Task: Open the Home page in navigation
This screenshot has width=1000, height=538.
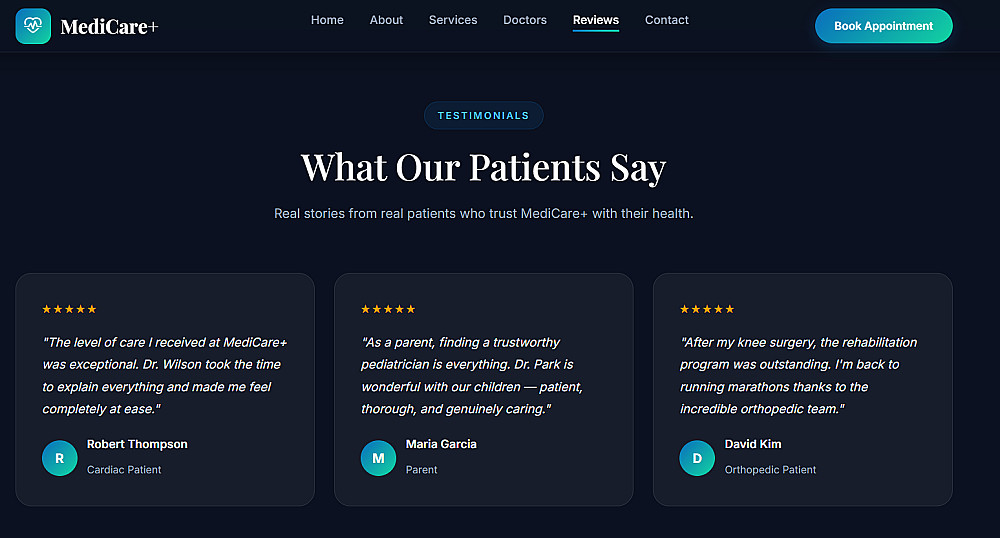Action: tap(327, 20)
